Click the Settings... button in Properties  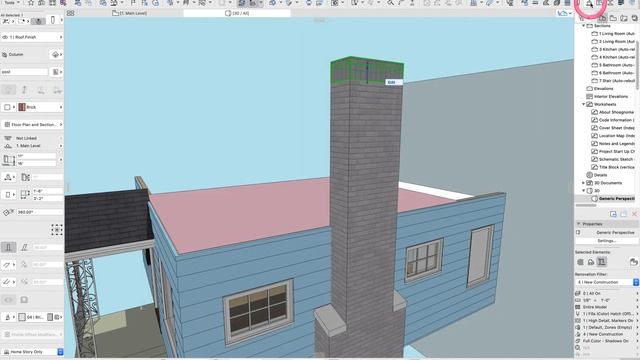[x=607, y=241]
